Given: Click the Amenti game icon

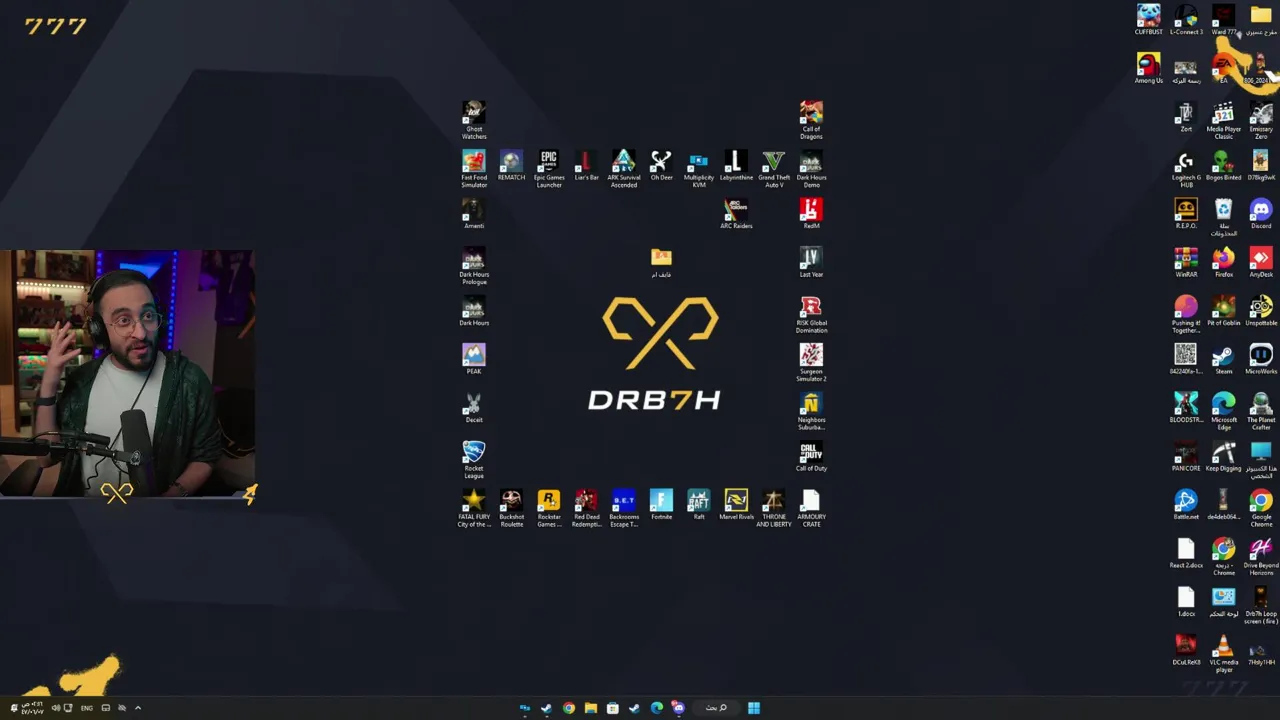Looking at the screenshot, I should (x=474, y=214).
